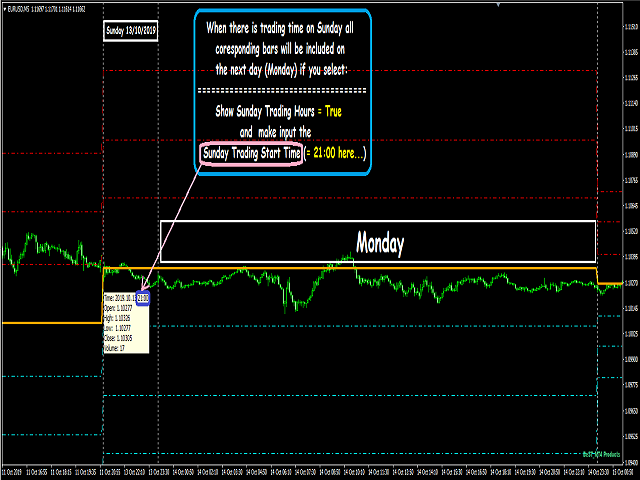Click the EURUSD,M5 chart title text
The width and height of the screenshot is (640, 480).
pos(45,9)
